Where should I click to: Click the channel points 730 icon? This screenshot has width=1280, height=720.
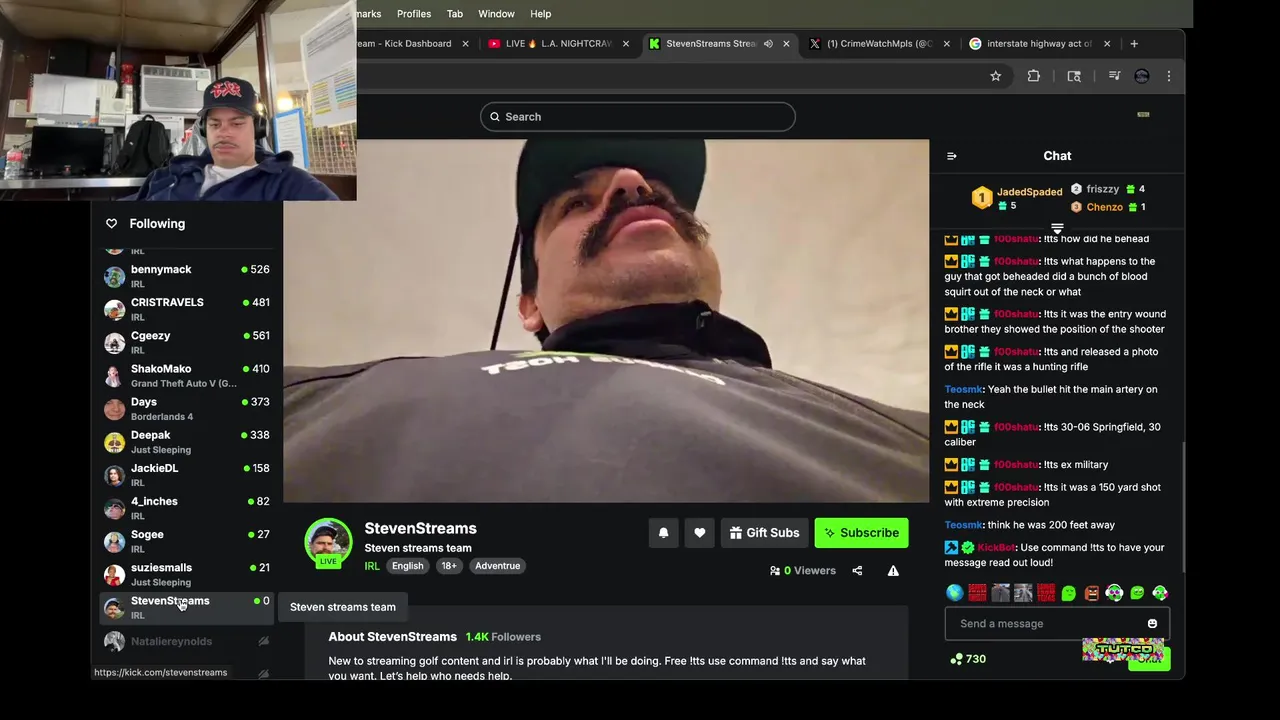(956, 659)
